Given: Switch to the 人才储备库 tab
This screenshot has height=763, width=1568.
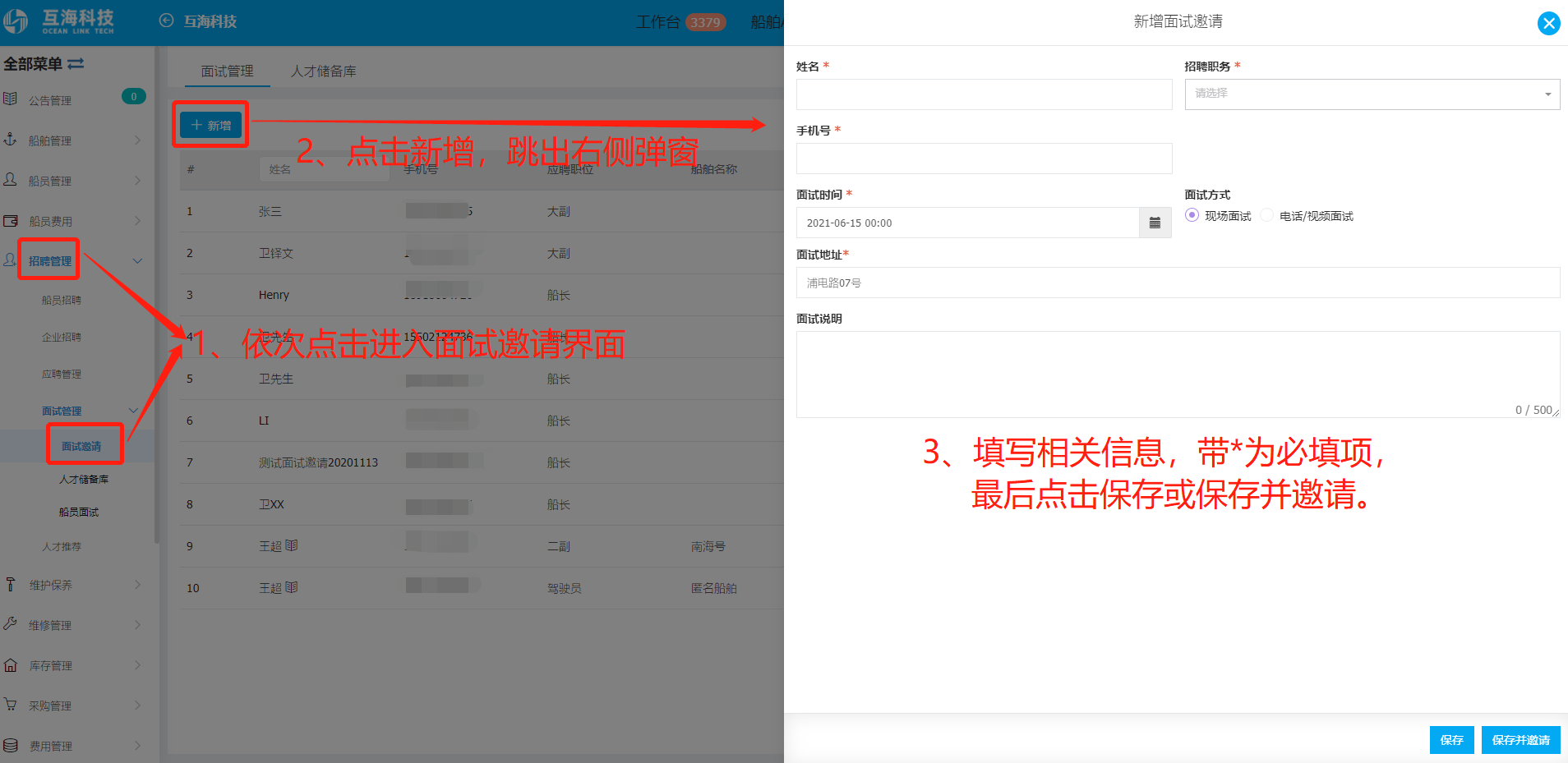Looking at the screenshot, I should tap(323, 71).
